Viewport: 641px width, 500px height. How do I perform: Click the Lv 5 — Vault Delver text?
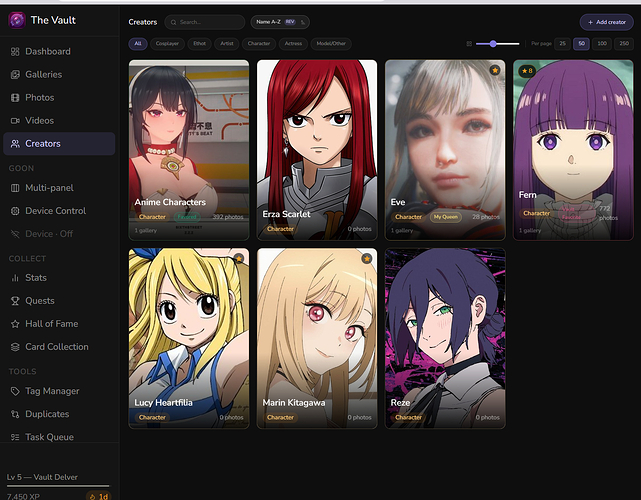point(42,477)
